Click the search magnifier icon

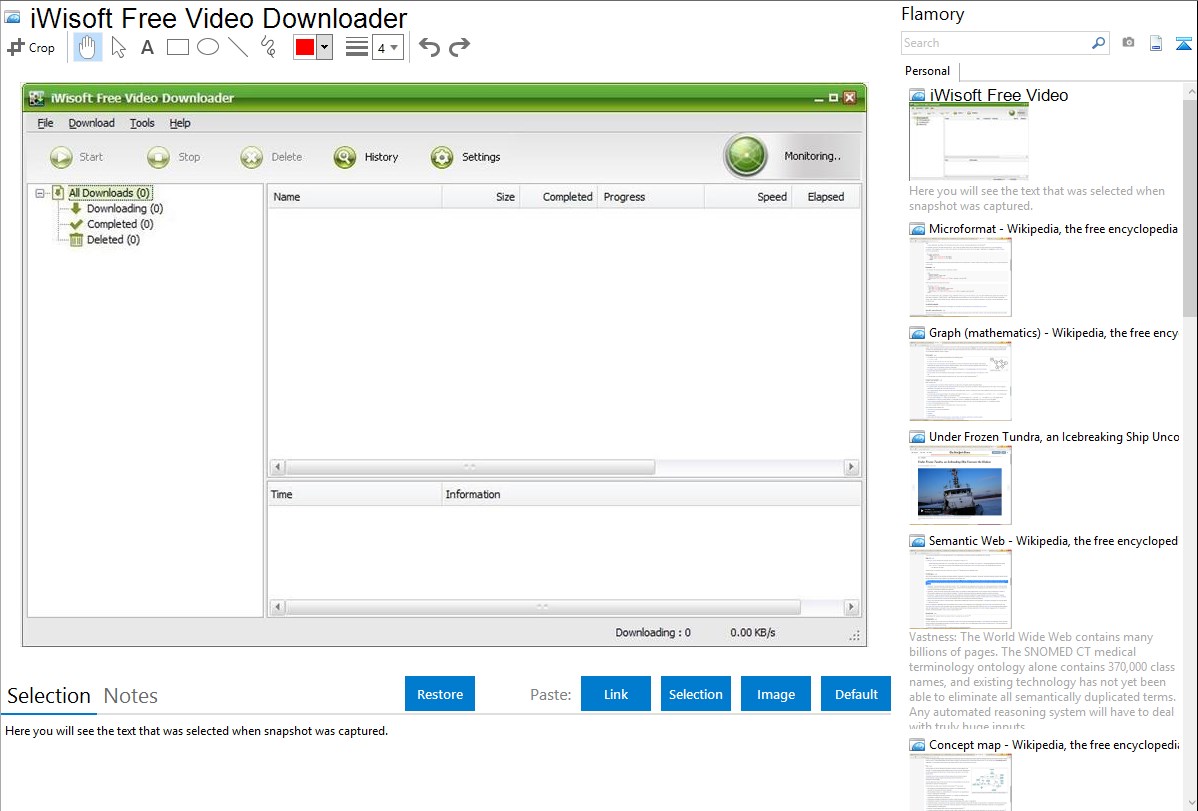click(1099, 43)
